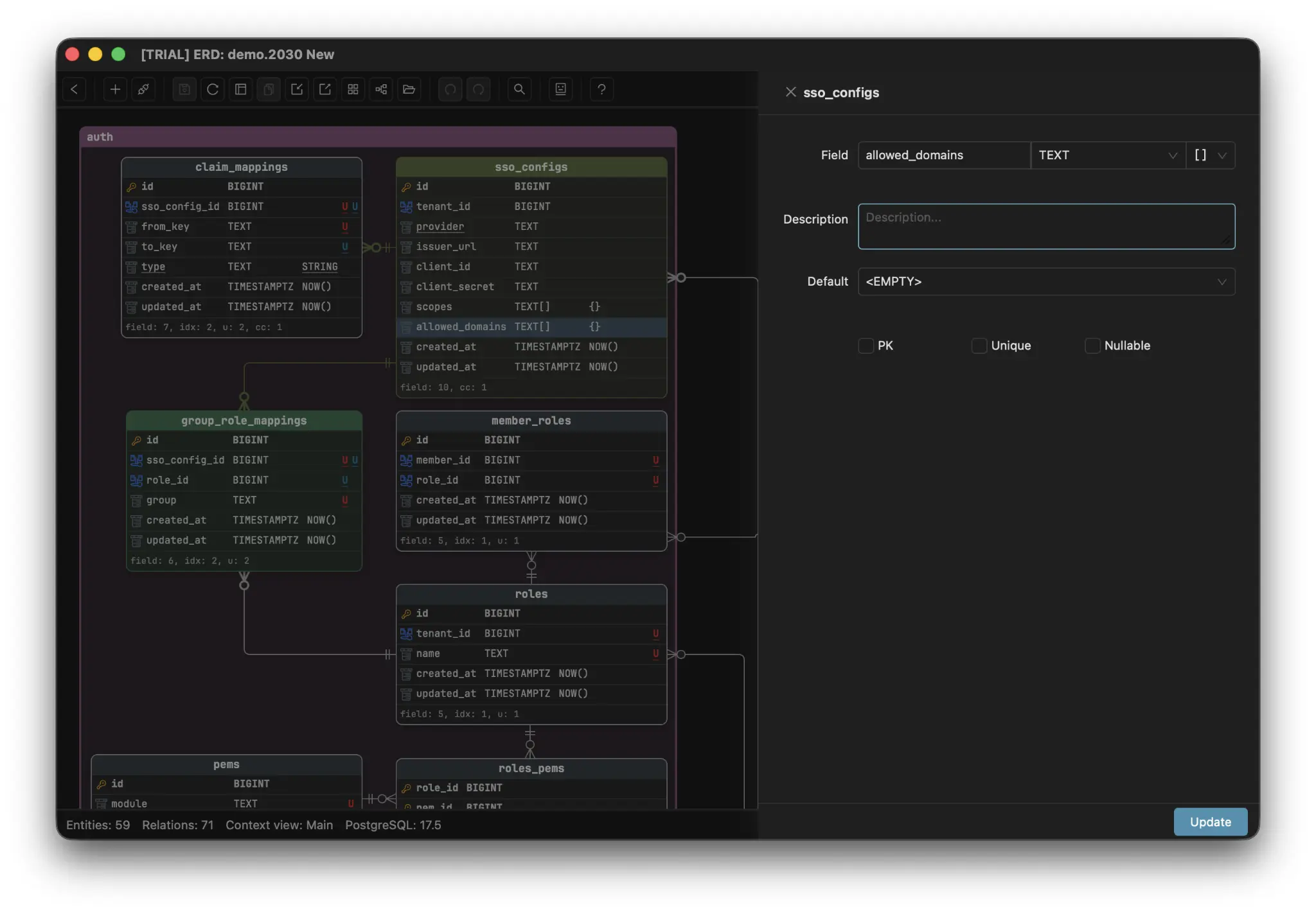The image size is (1316, 914).
Task: Click the question mark help icon
Action: click(601, 89)
